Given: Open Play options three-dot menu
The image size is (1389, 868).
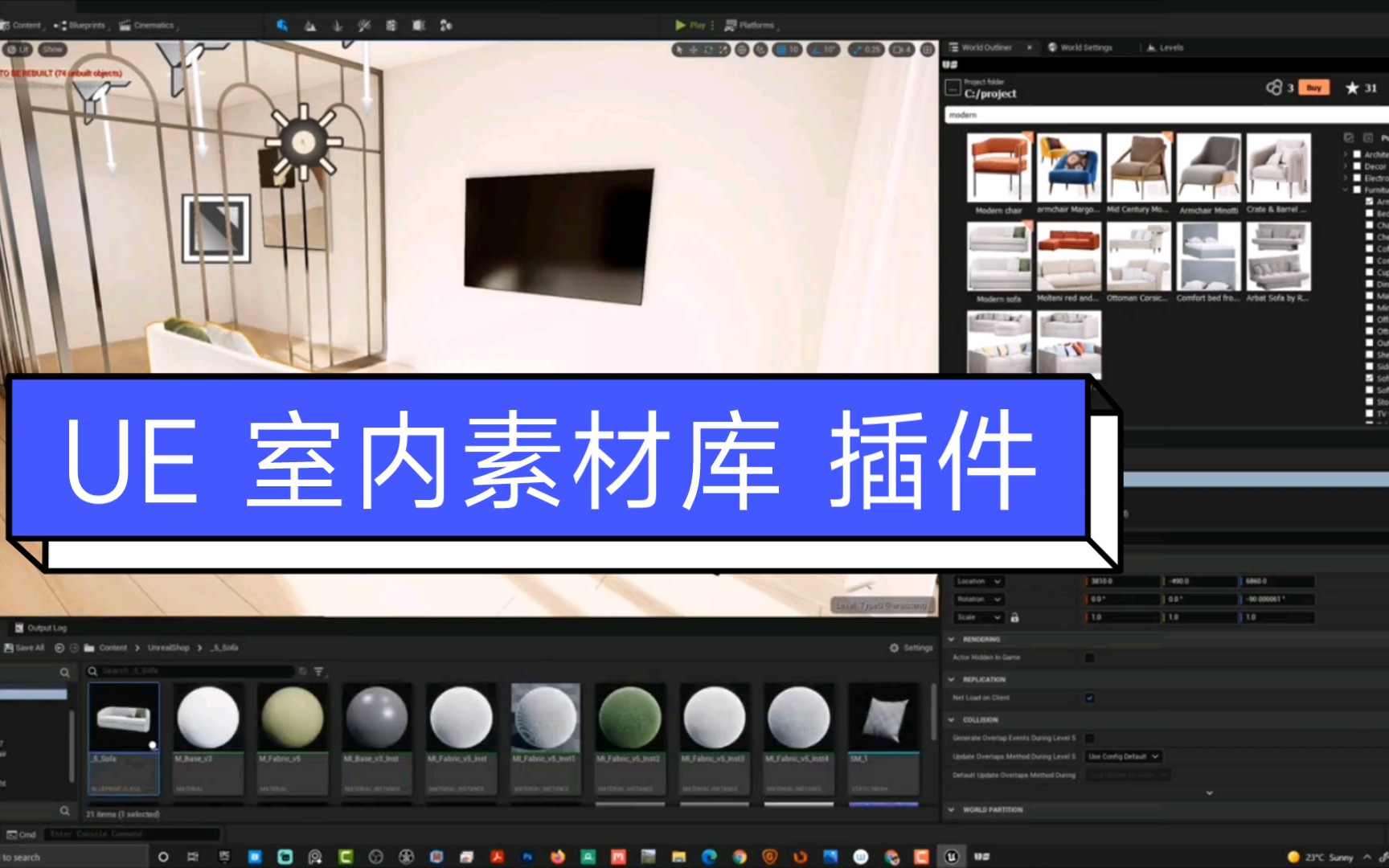Looking at the screenshot, I should coord(712,25).
